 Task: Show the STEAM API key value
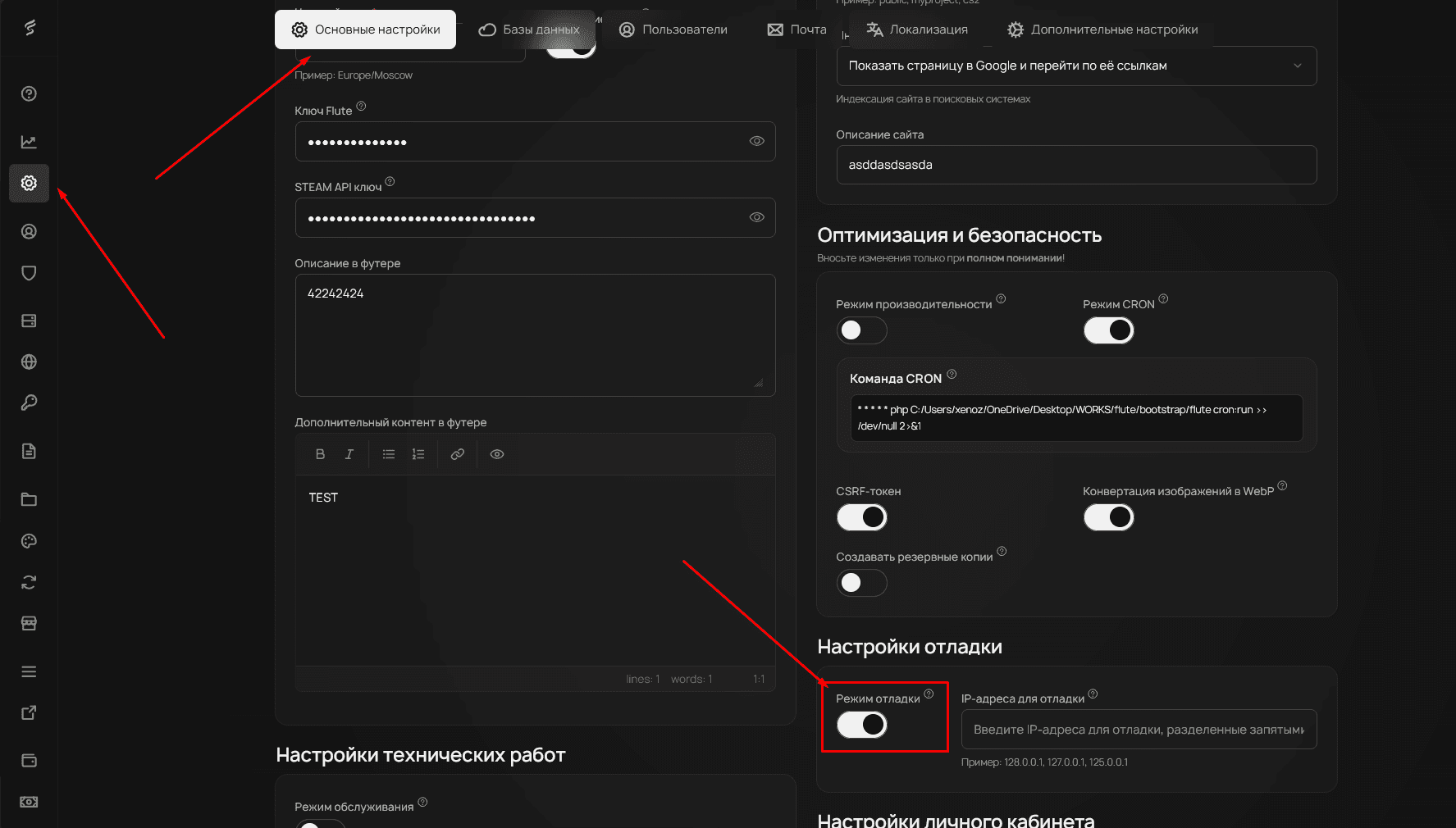[756, 217]
